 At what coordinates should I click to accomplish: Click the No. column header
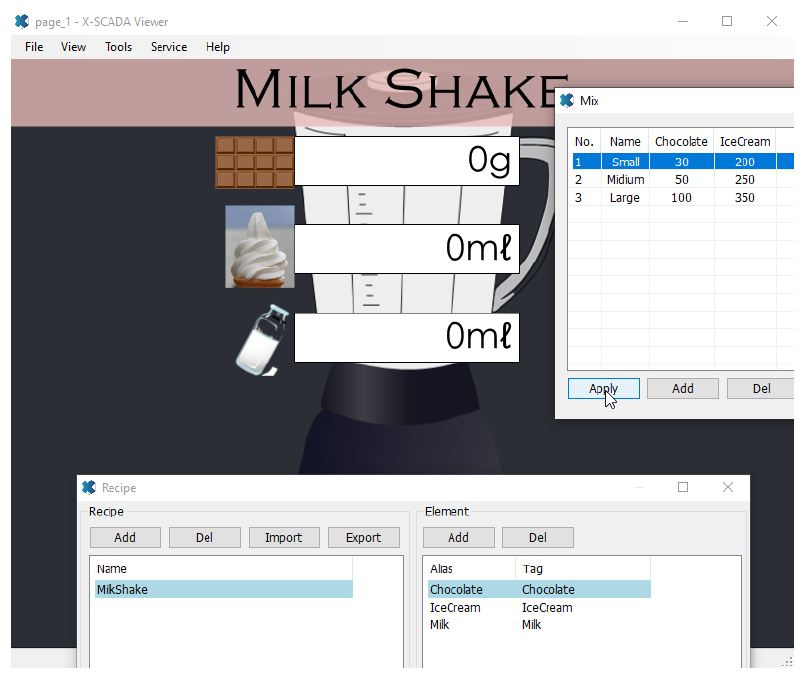pyautogui.click(x=584, y=141)
